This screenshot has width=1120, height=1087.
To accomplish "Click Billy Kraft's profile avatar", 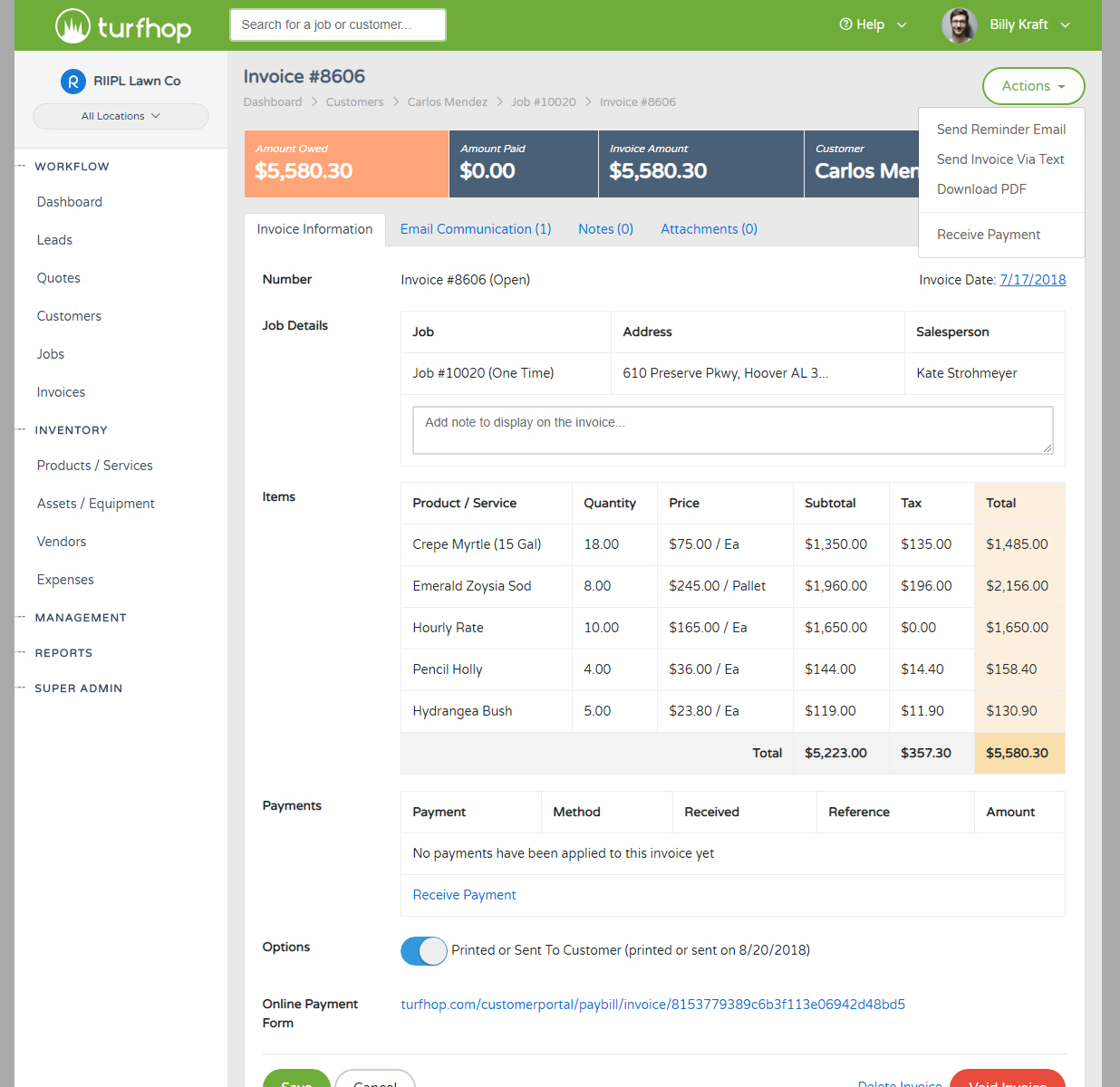I will click(x=959, y=24).
